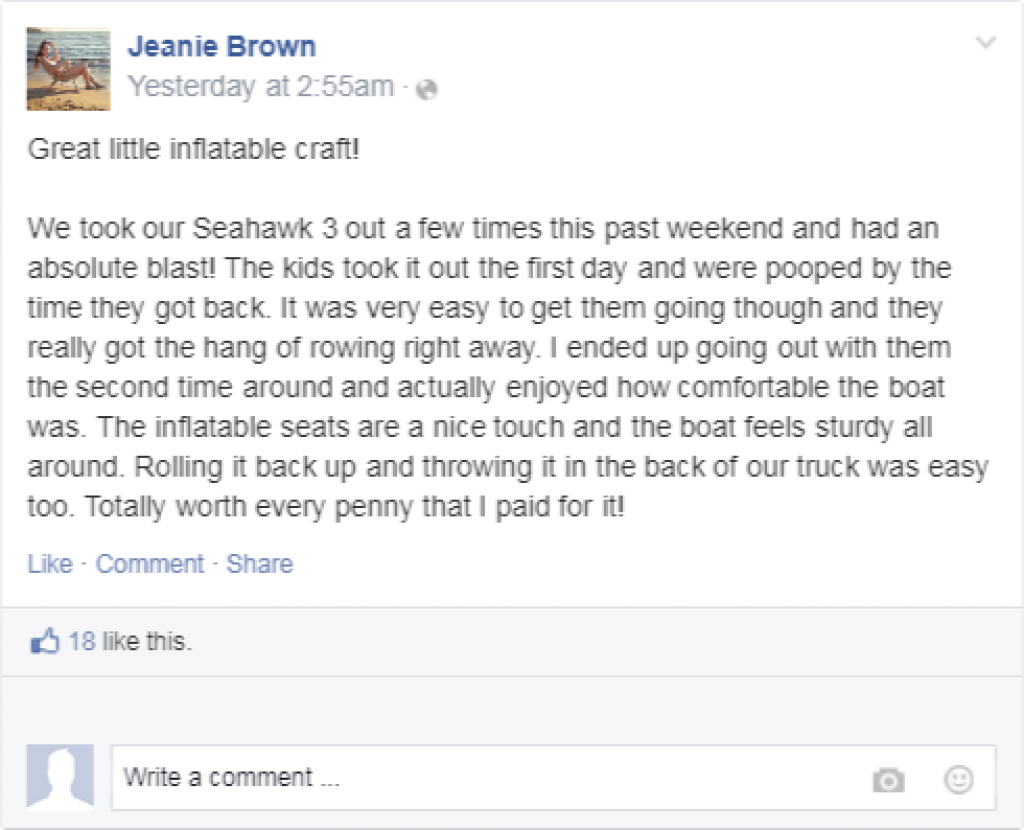Click the globe public audience icon
This screenshot has height=830, width=1024.
[x=427, y=90]
